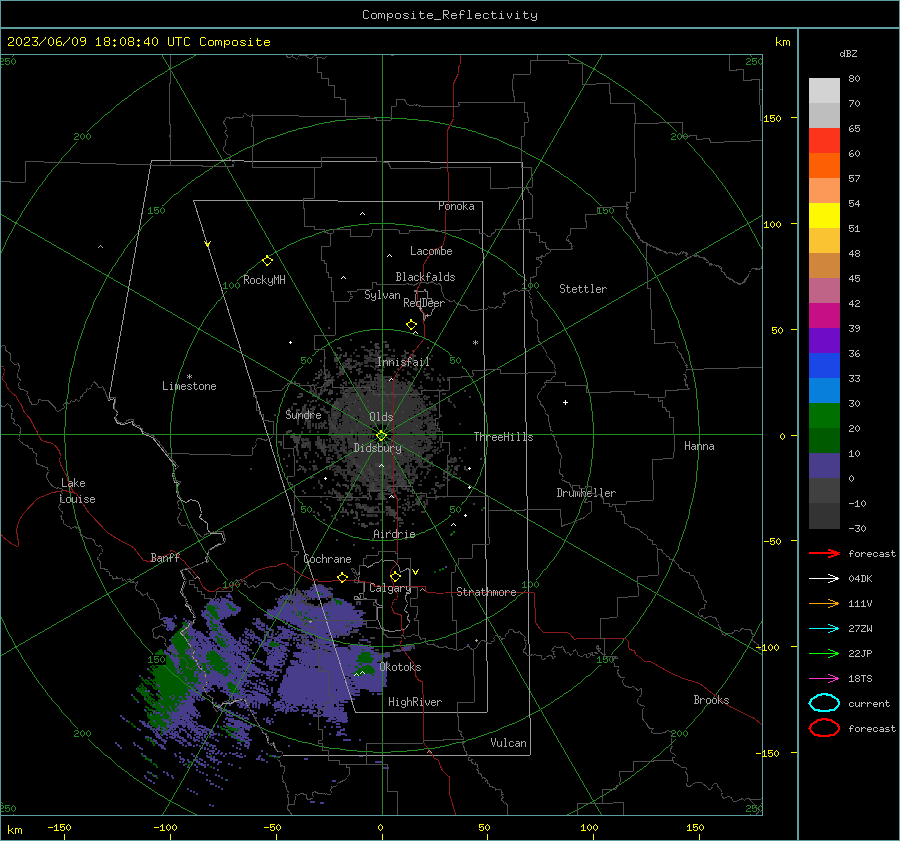Image resolution: width=900 pixels, height=841 pixels.
Task: Click the dBZ legend heading
Action: (x=848, y=53)
